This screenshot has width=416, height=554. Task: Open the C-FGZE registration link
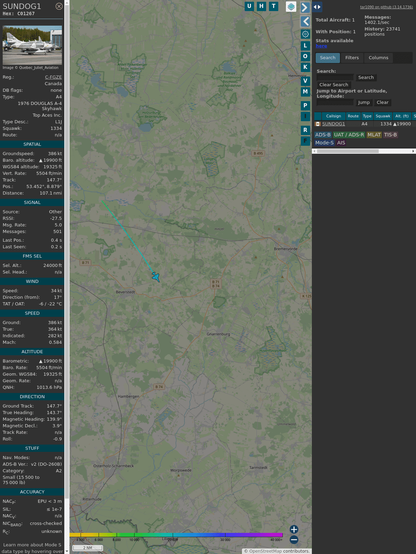(x=53, y=77)
